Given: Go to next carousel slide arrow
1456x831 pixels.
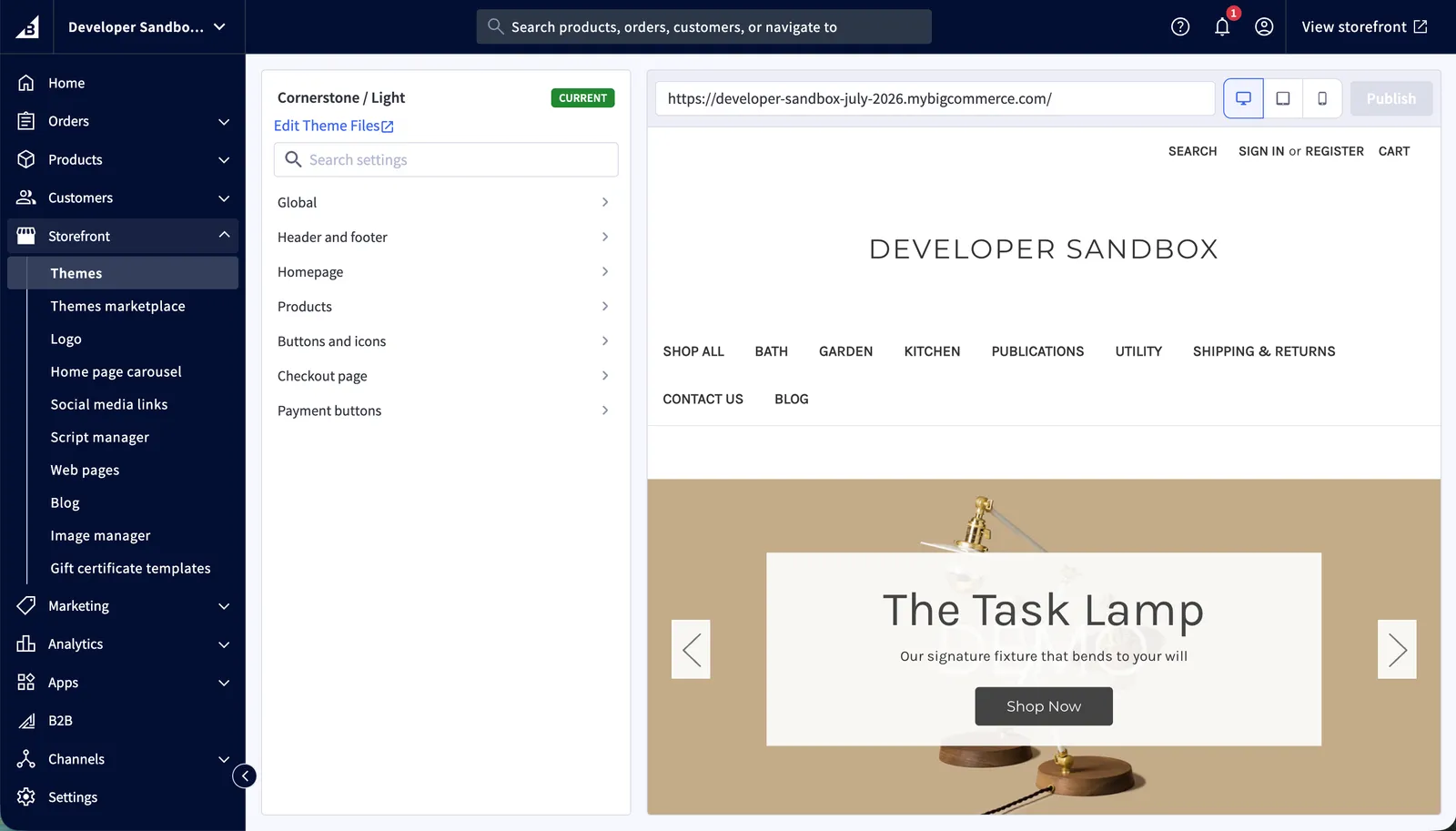Looking at the screenshot, I should (1397, 649).
